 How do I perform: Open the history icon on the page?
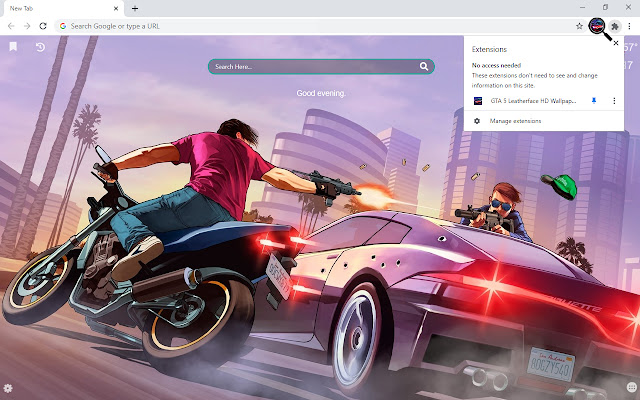(40, 47)
